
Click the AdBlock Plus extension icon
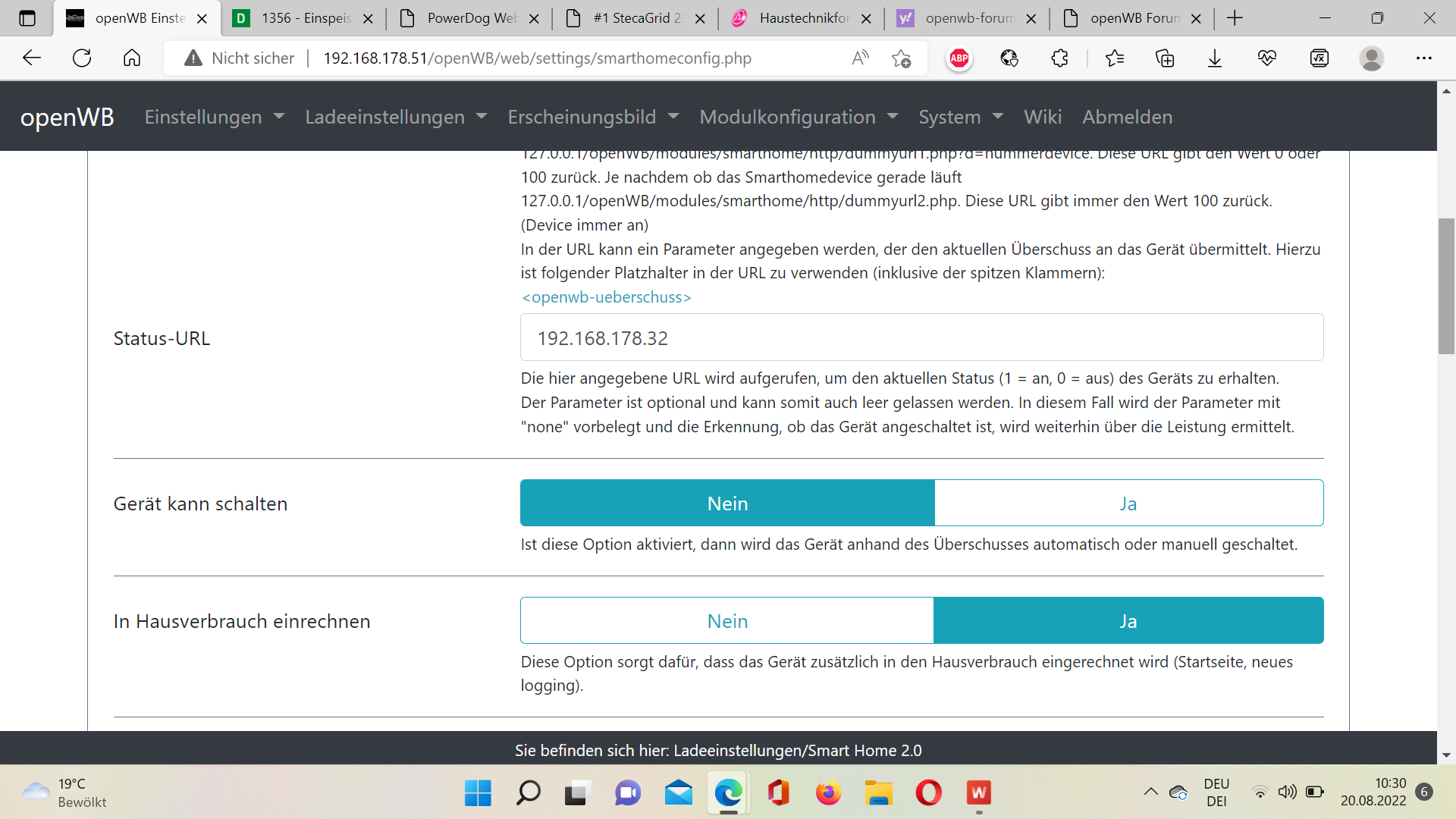pyautogui.click(x=959, y=58)
